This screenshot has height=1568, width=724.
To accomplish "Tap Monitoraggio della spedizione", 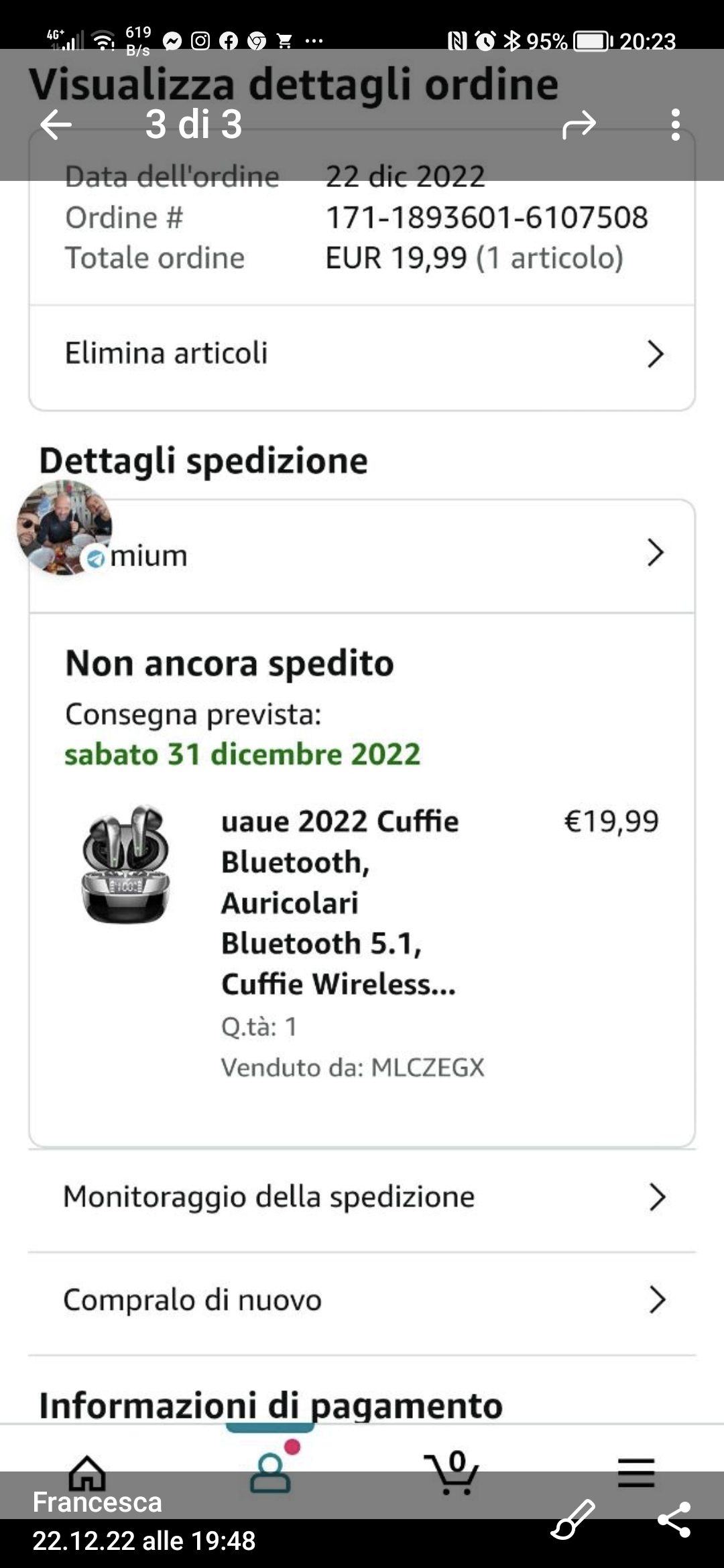I will [269, 1197].
